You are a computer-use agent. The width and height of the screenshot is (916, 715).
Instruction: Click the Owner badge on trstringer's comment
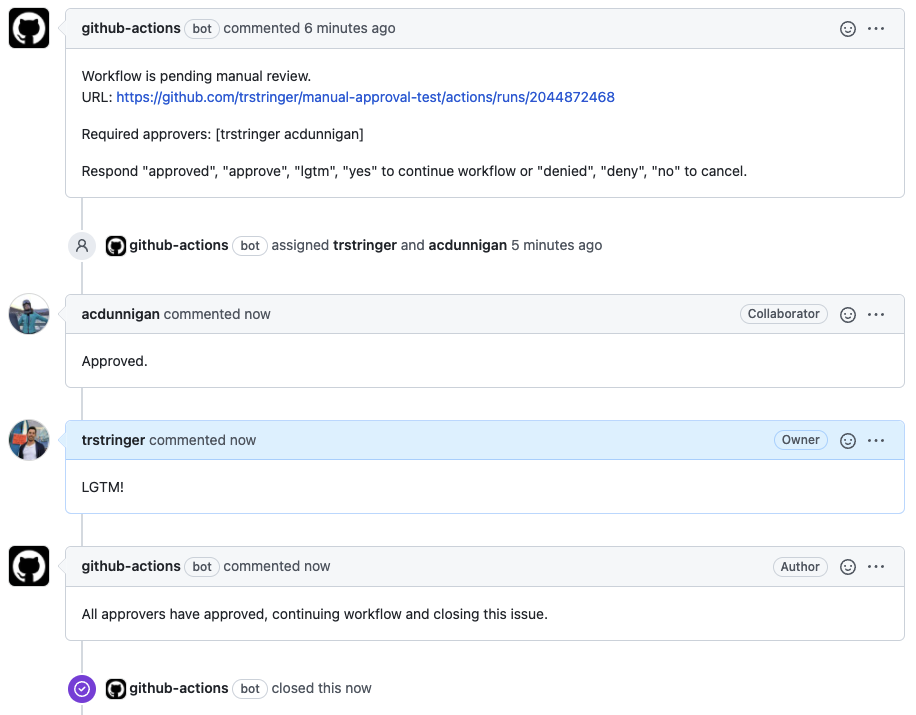pyautogui.click(x=800, y=440)
